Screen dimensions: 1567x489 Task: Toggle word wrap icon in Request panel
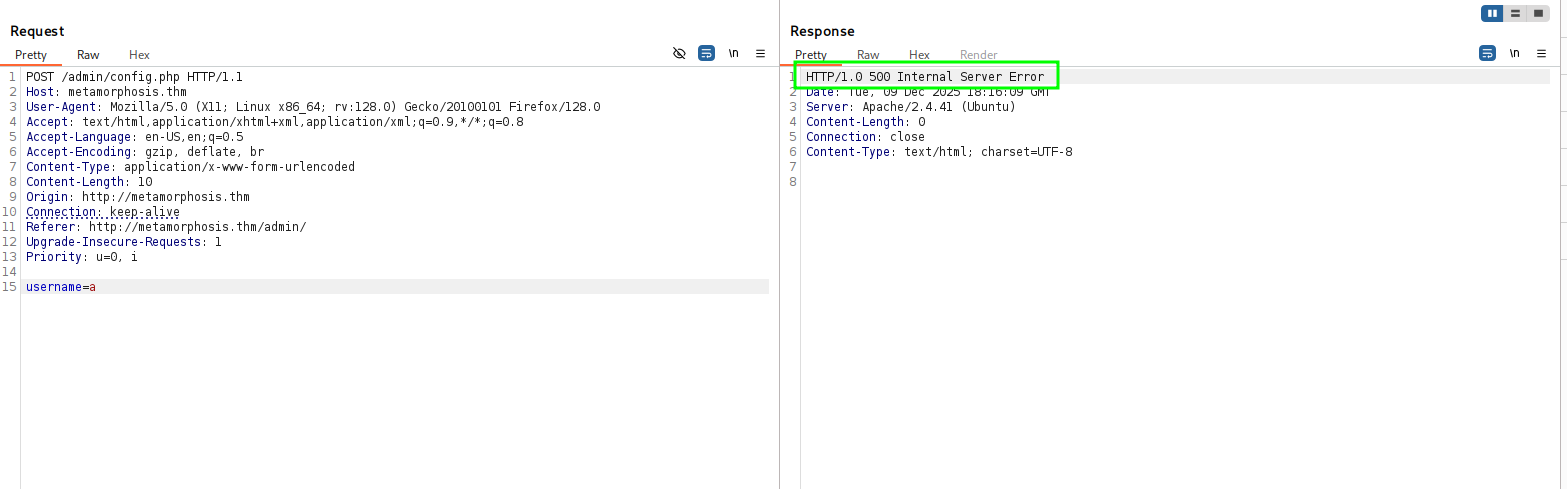tap(706, 53)
